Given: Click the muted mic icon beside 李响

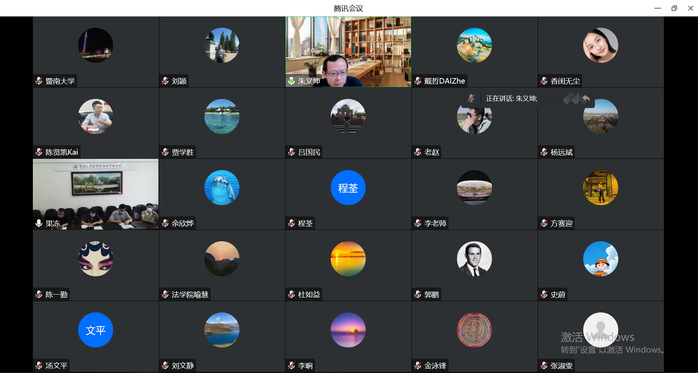Looking at the screenshot, I should pyautogui.click(x=292, y=366).
